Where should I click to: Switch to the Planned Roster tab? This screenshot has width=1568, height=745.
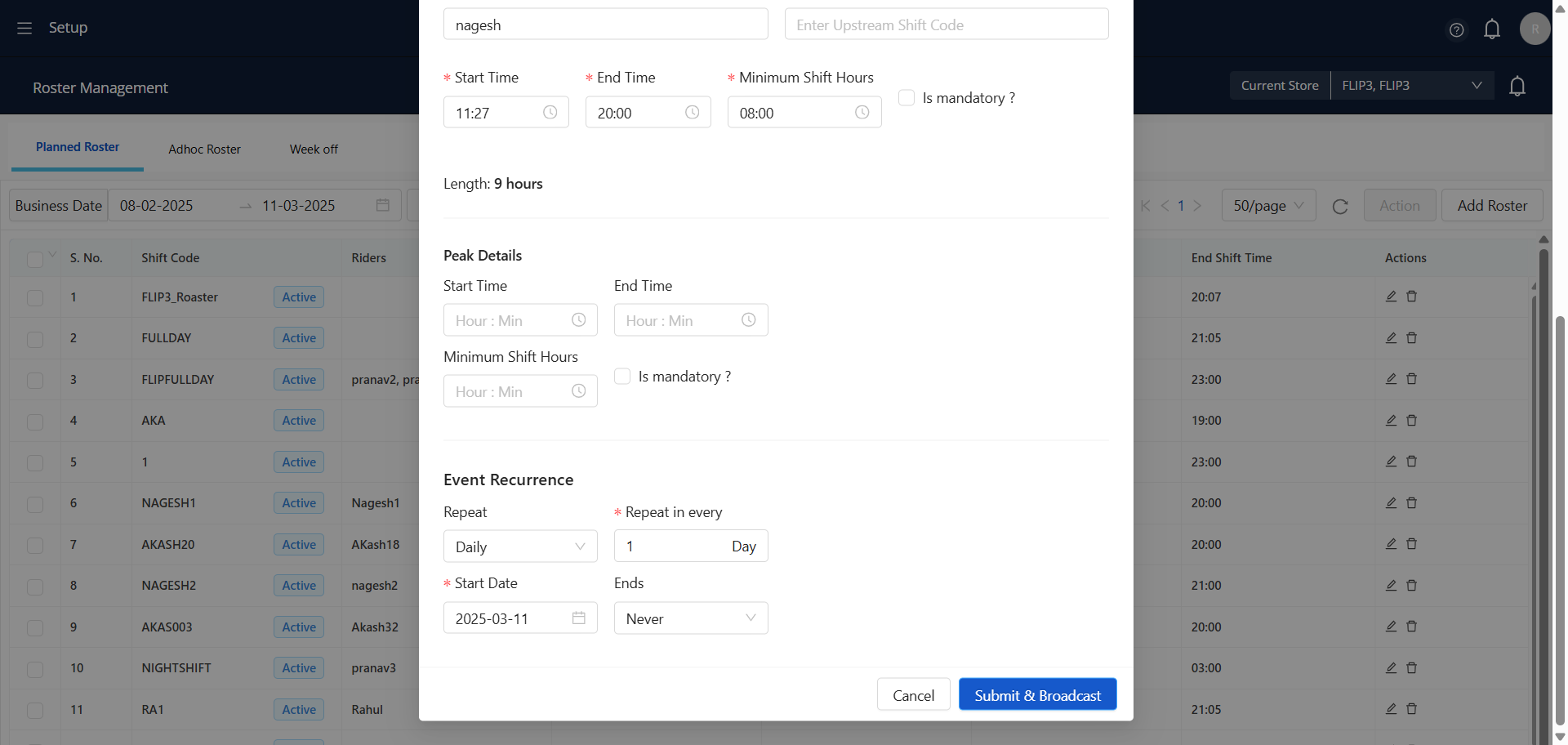pyautogui.click(x=78, y=147)
